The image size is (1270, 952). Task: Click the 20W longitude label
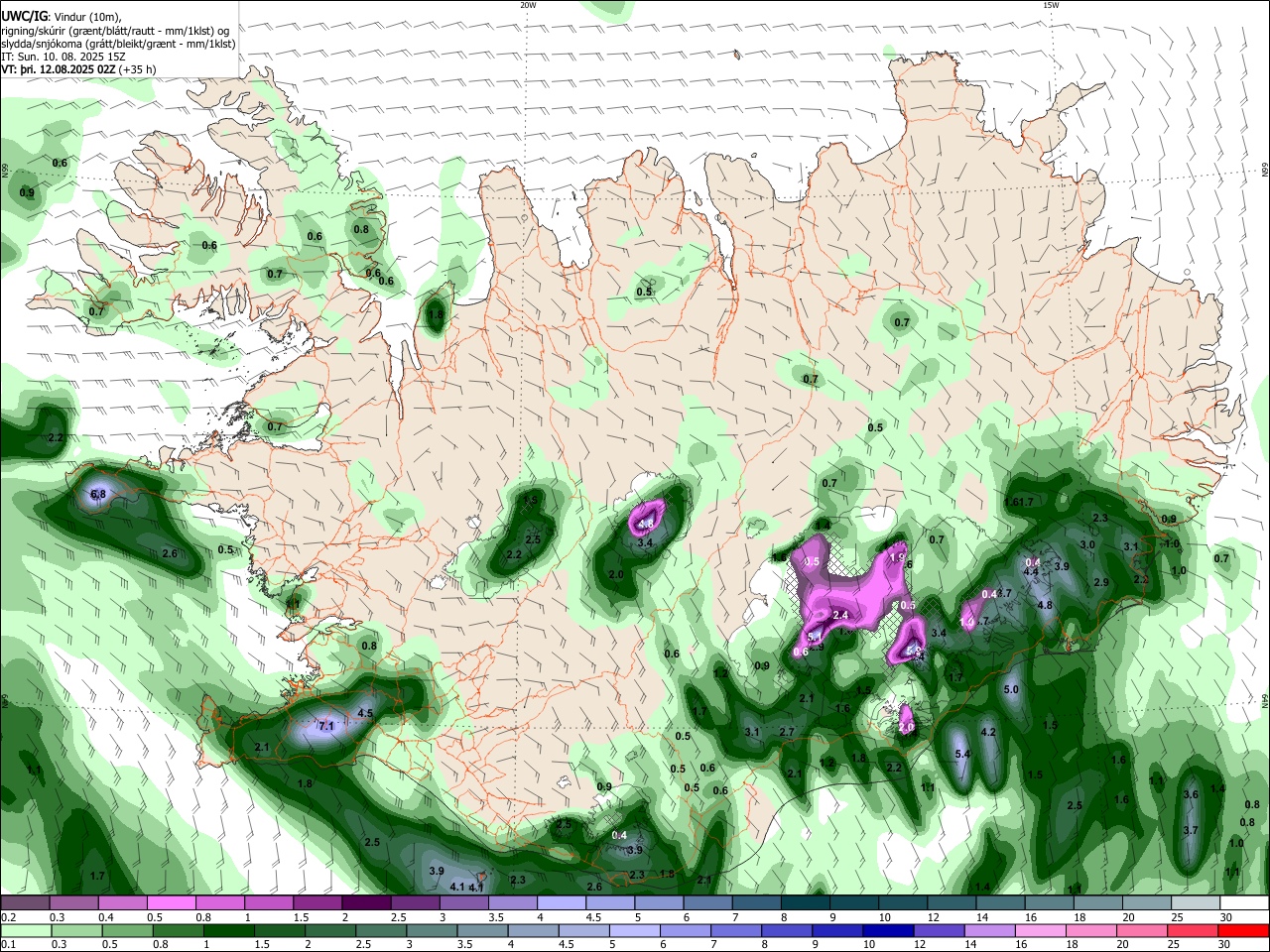point(528,5)
